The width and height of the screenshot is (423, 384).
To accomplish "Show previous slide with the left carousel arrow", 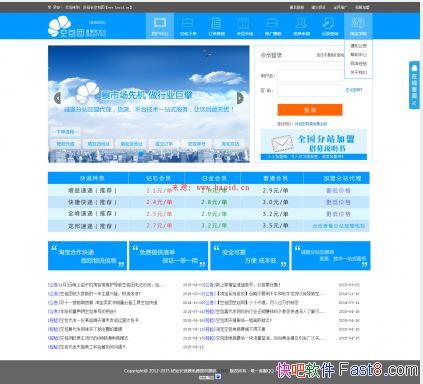I will (57, 98).
